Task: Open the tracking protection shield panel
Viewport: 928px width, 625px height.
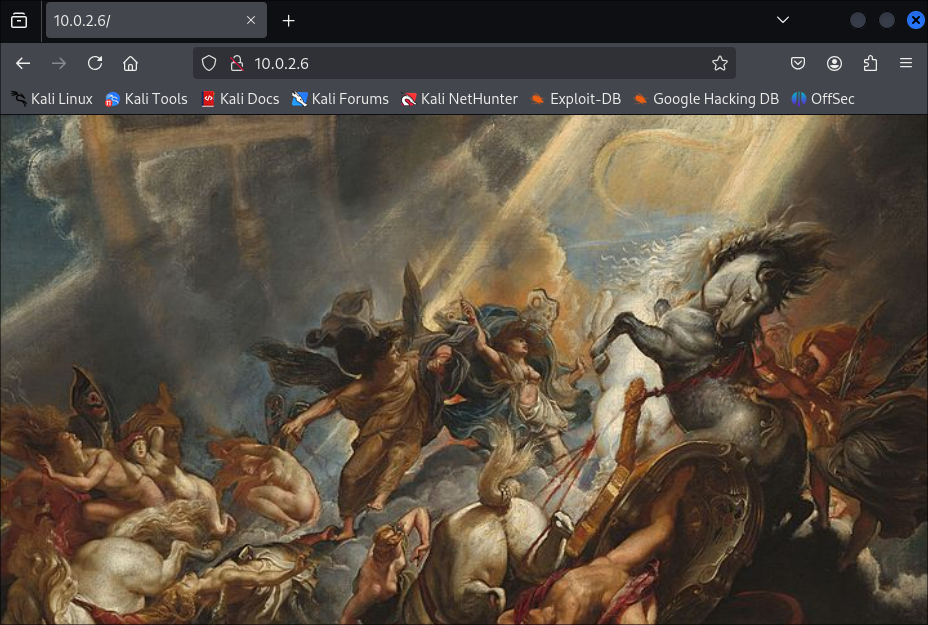Action: tap(208, 62)
